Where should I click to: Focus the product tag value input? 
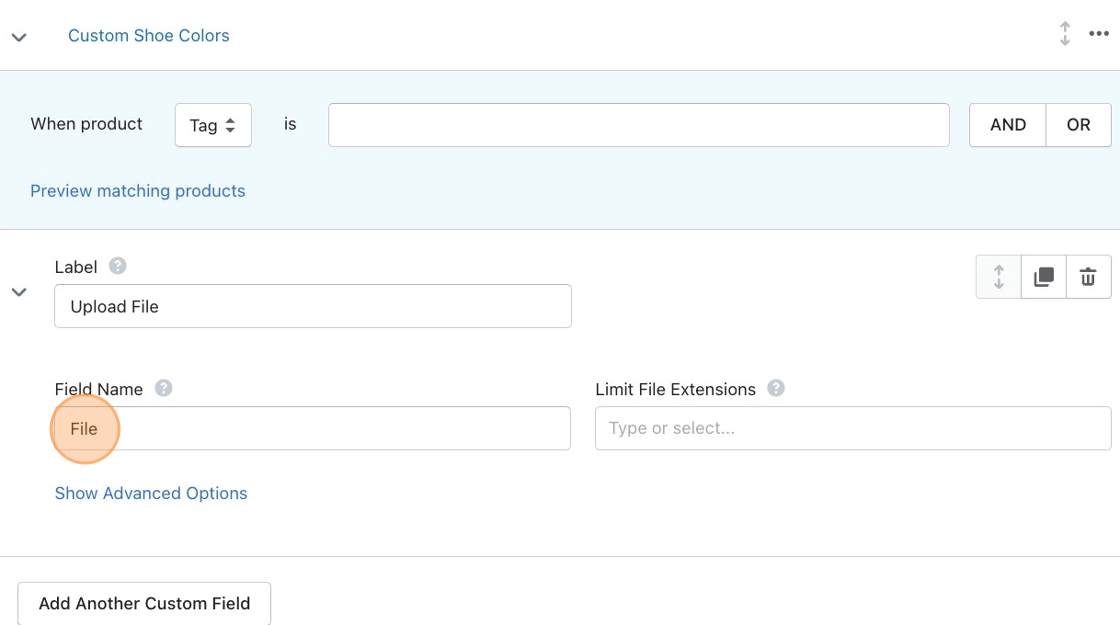point(638,125)
